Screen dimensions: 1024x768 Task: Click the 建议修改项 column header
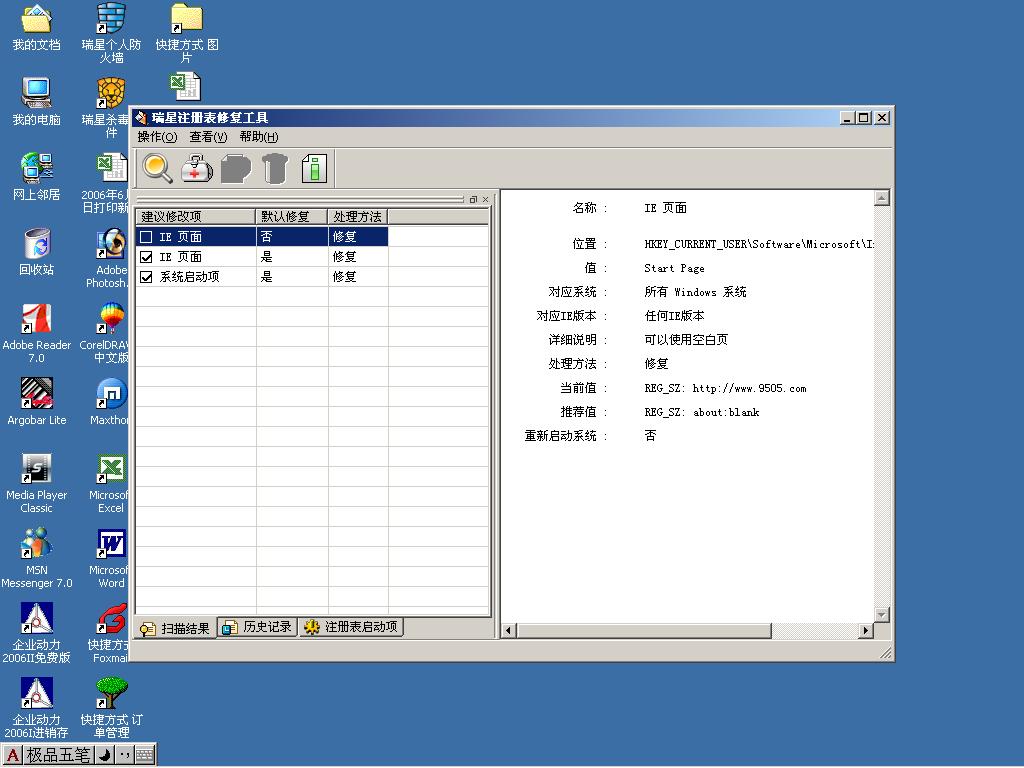[x=195, y=216]
